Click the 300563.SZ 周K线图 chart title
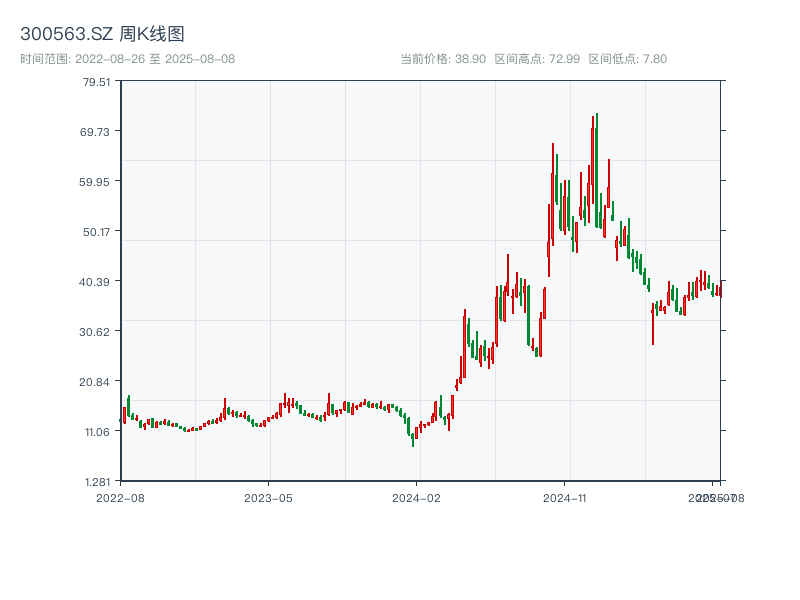Image resolution: width=800 pixels, height=600 pixels. pyautogui.click(x=102, y=35)
